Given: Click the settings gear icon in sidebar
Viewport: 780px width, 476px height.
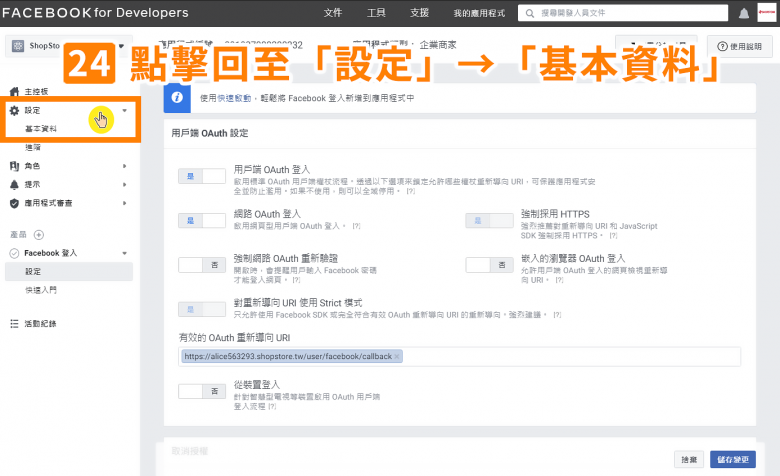Looking at the screenshot, I should click(x=14, y=110).
